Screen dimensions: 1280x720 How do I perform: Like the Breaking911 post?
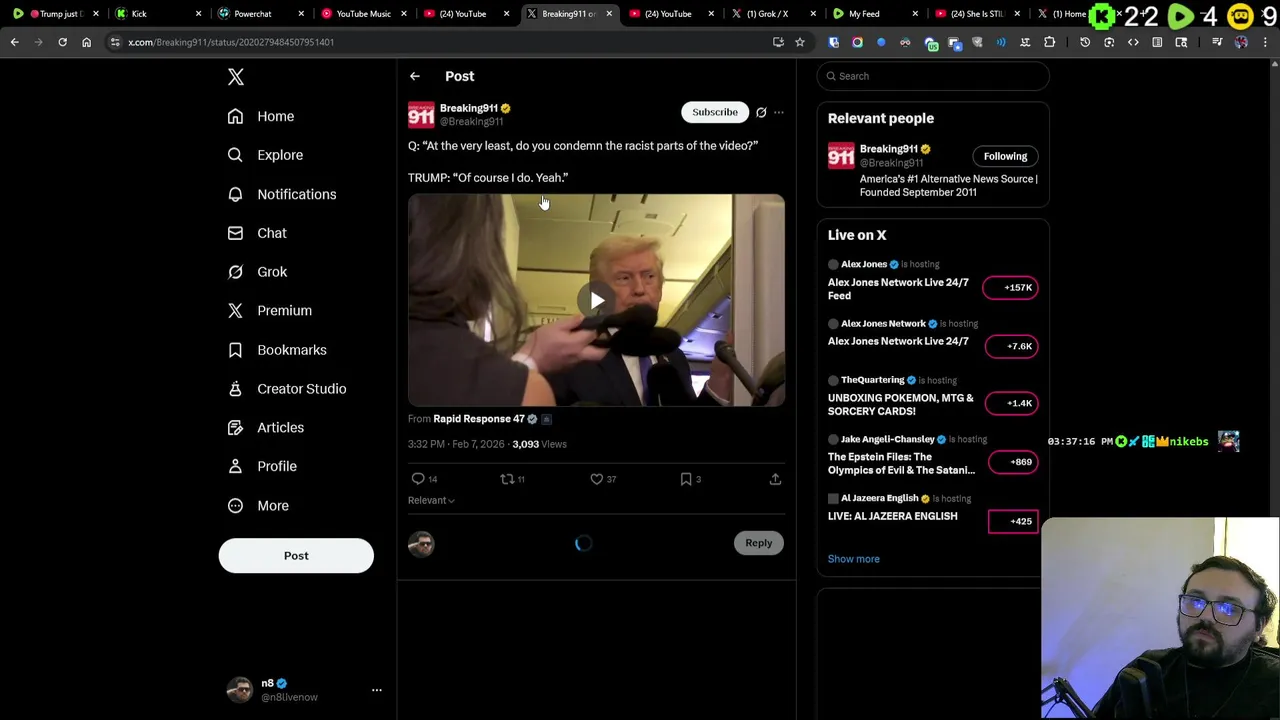596,479
